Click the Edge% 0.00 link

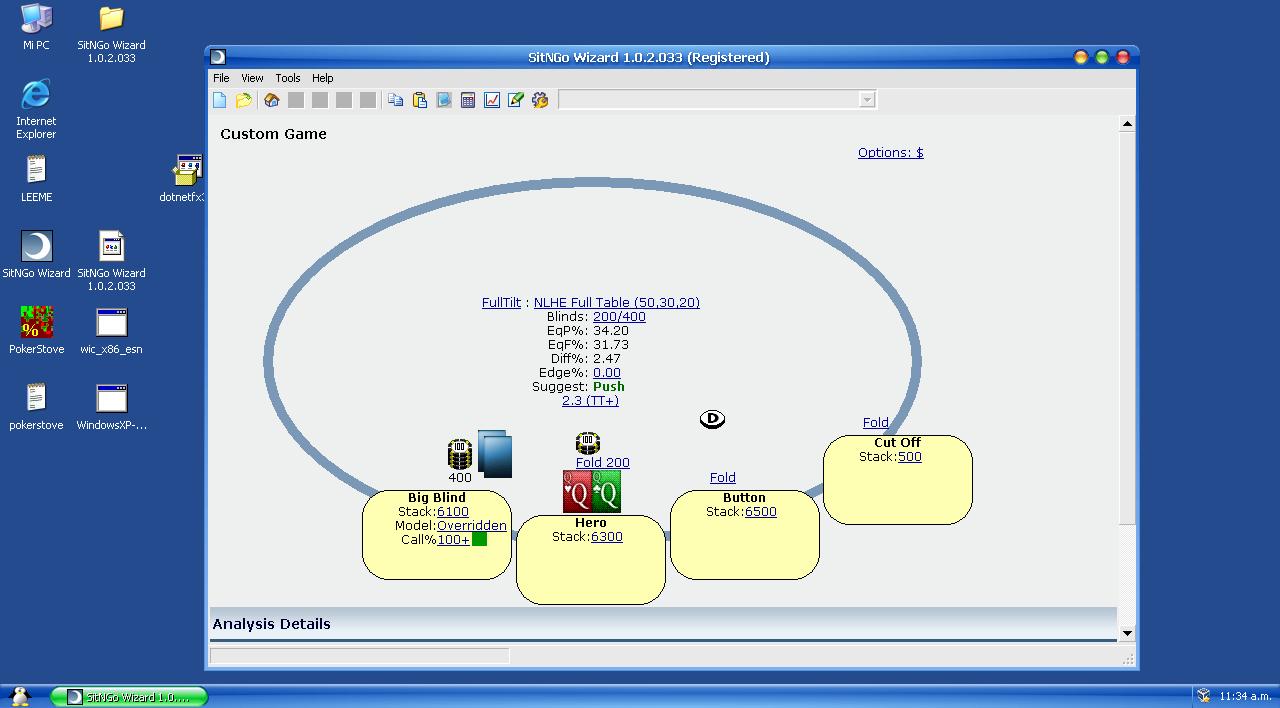tap(607, 373)
